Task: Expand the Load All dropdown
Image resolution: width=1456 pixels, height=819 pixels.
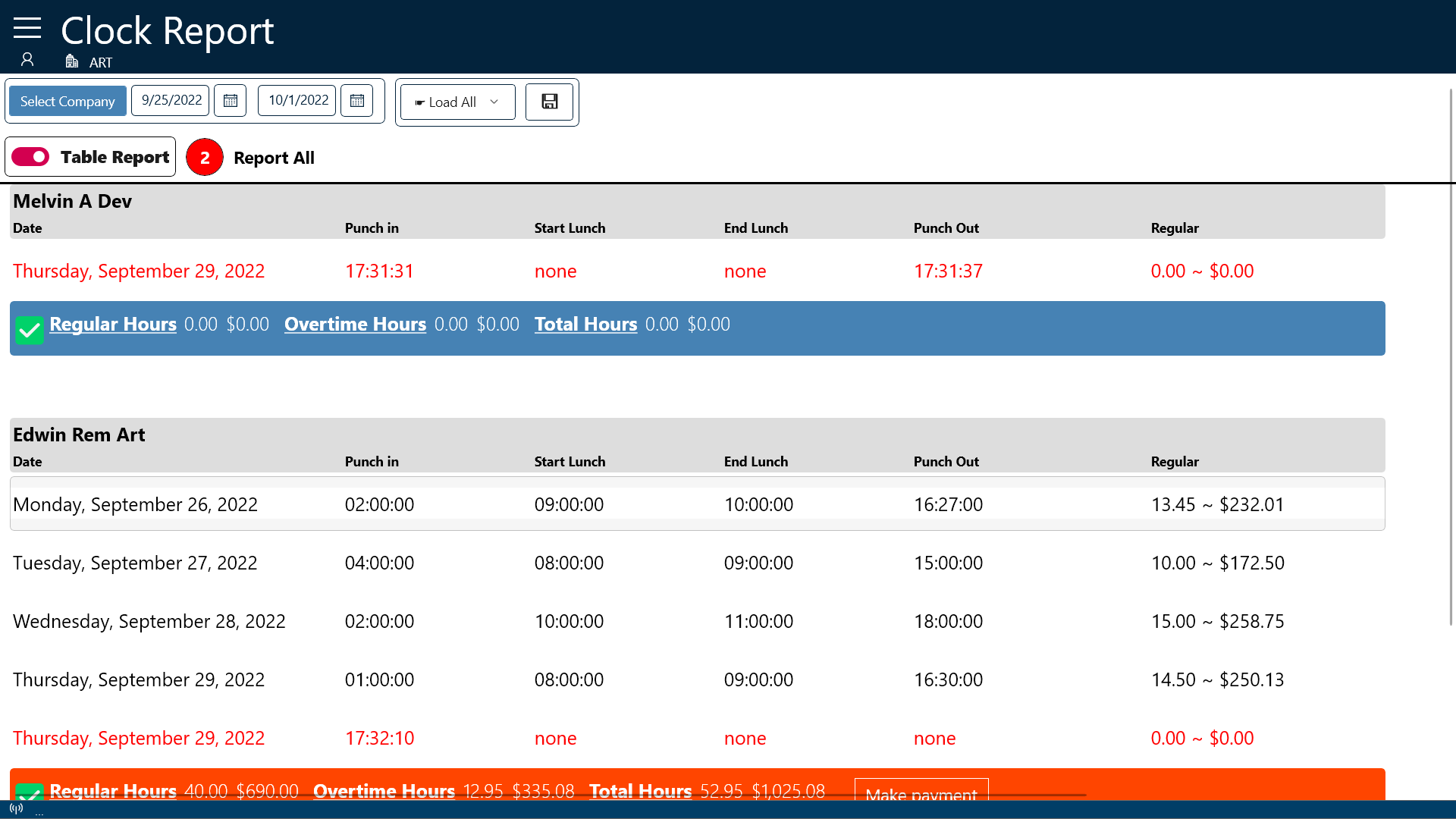Action: pyautogui.click(x=452, y=102)
